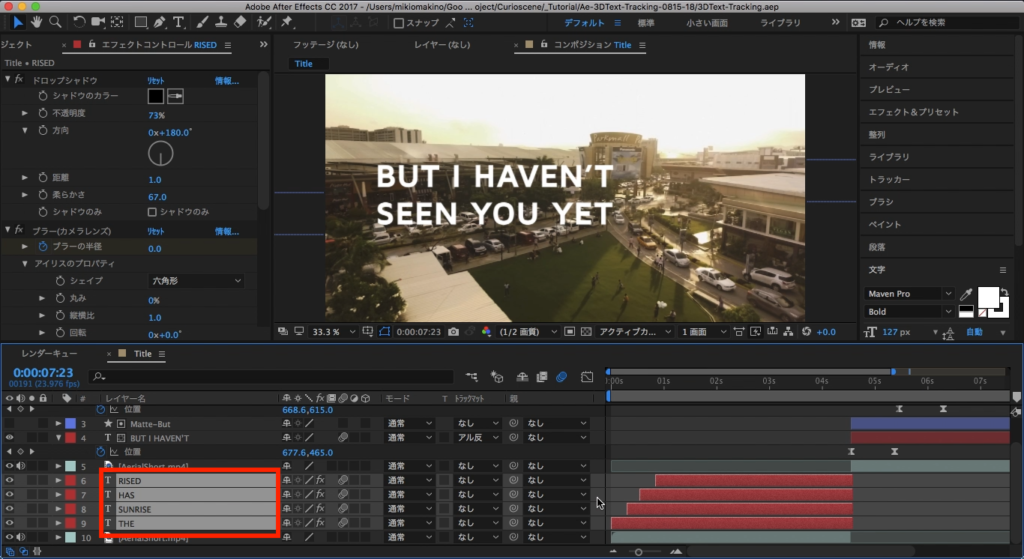
Task: Click the snapshot camera icon in viewer
Action: click(x=454, y=332)
